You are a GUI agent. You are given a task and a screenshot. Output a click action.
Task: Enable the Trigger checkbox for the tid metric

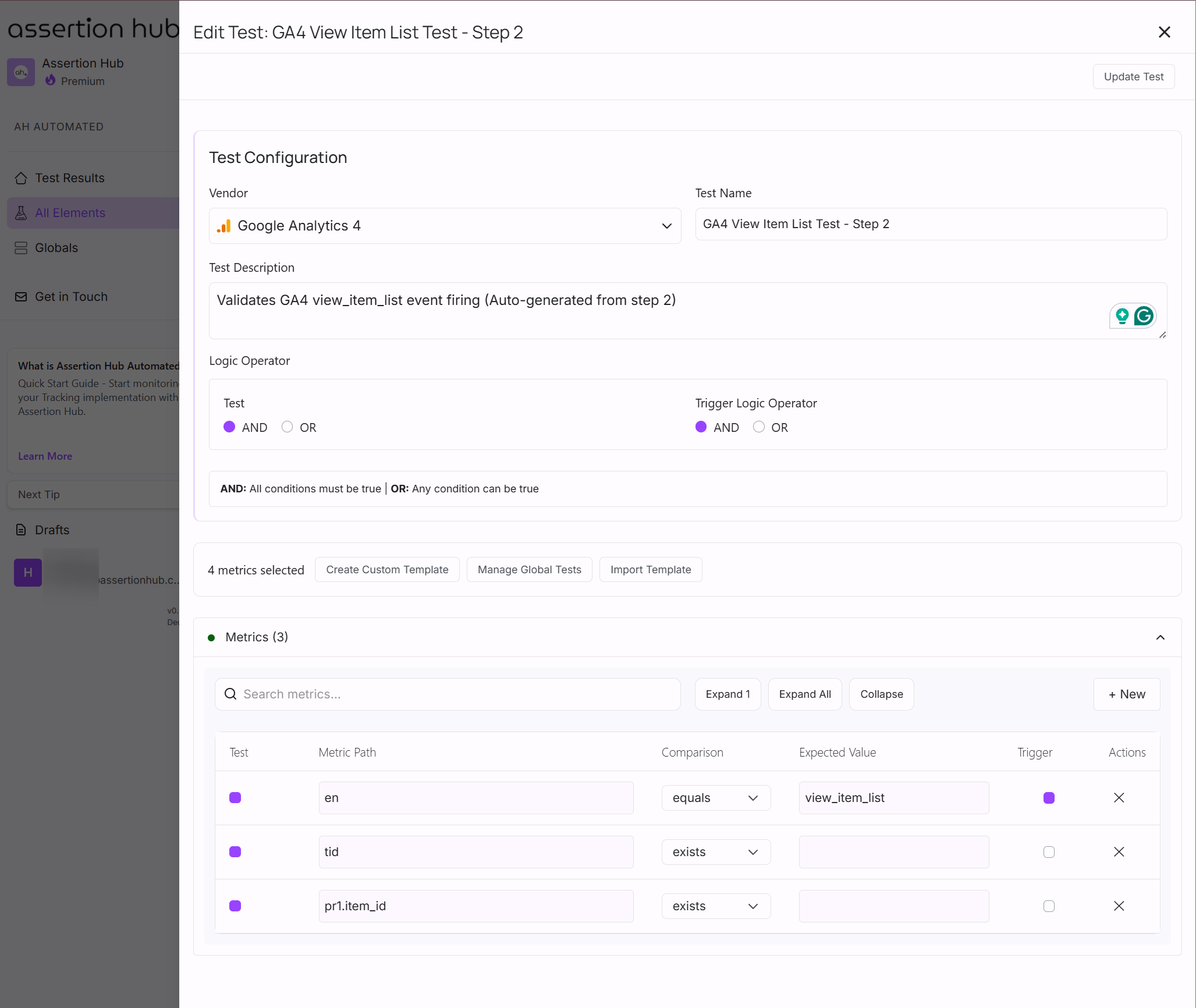(x=1048, y=851)
